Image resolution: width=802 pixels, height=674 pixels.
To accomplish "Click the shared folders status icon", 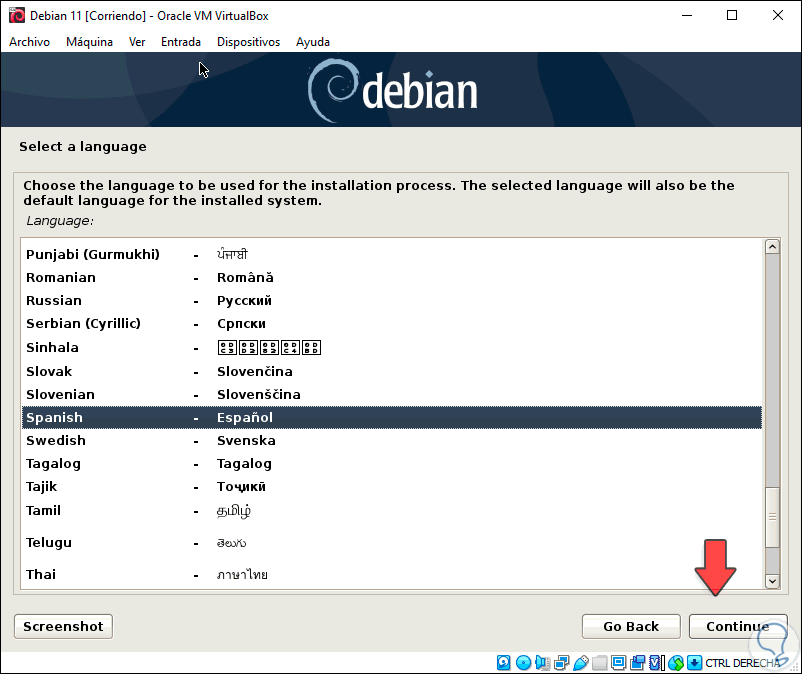I will point(599,663).
